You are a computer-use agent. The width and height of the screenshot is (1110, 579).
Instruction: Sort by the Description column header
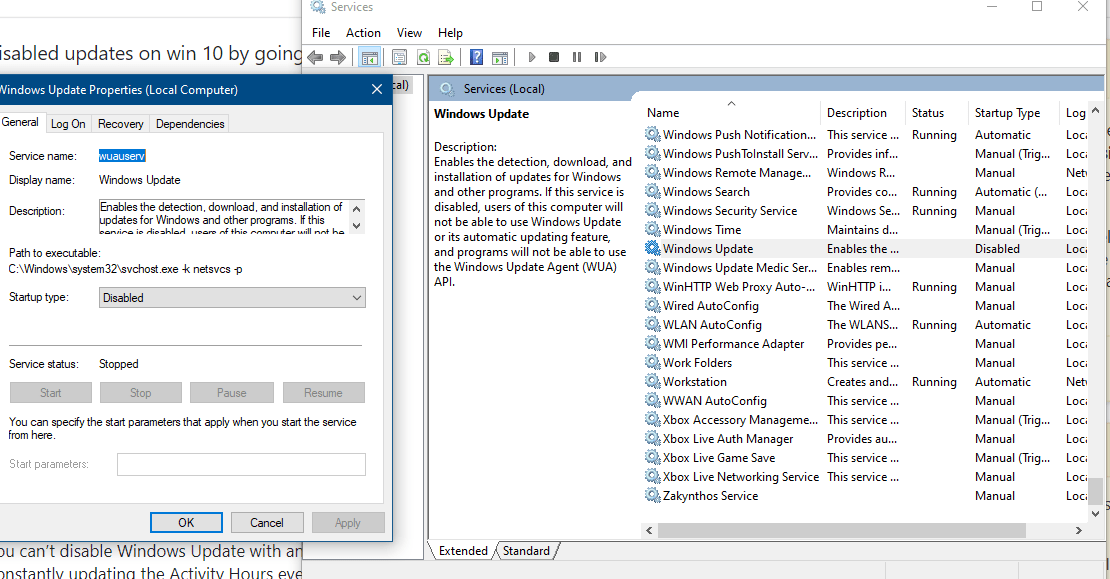point(863,113)
